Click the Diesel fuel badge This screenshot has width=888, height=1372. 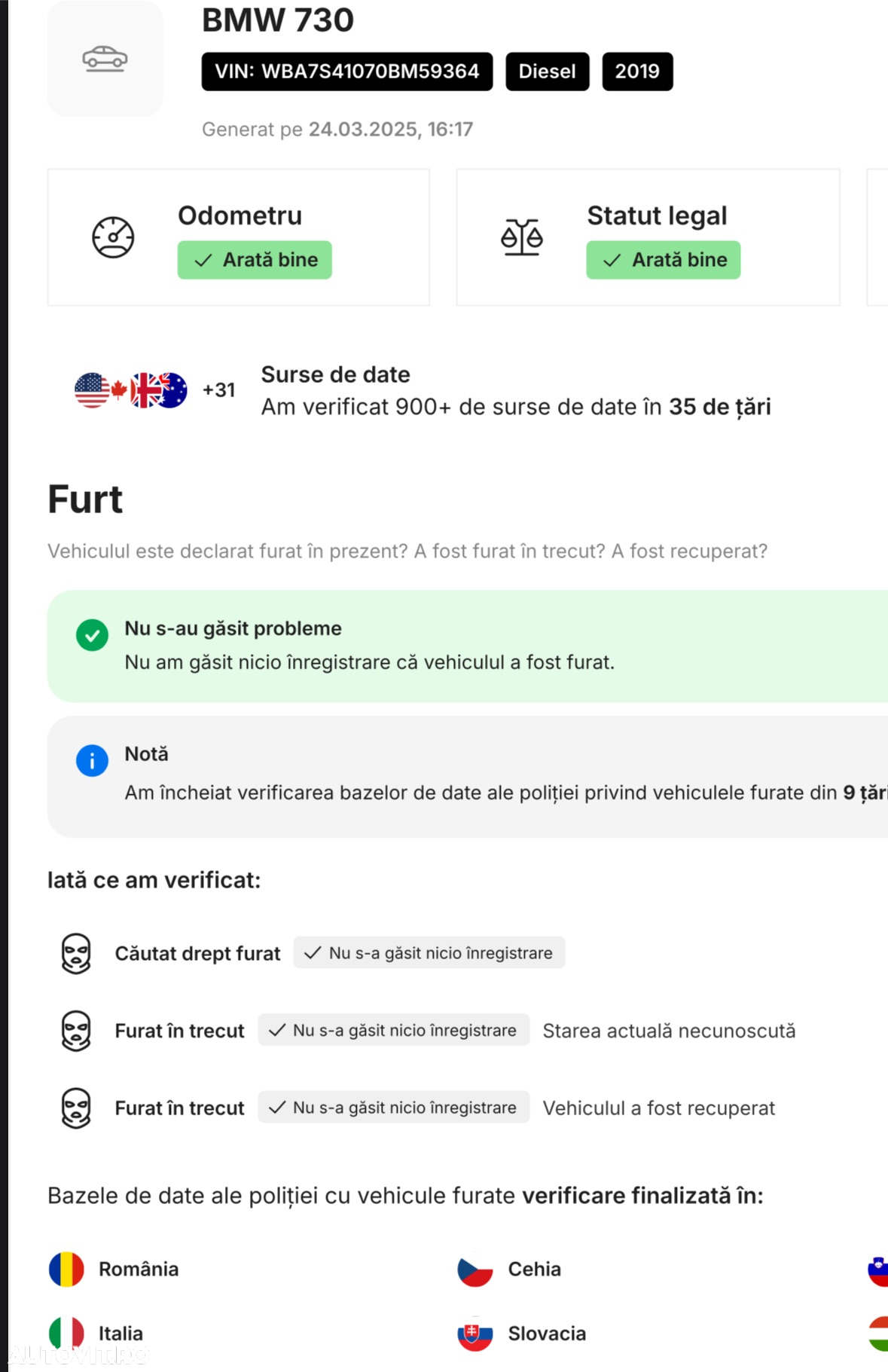pyautogui.click(x=548, y=72)
